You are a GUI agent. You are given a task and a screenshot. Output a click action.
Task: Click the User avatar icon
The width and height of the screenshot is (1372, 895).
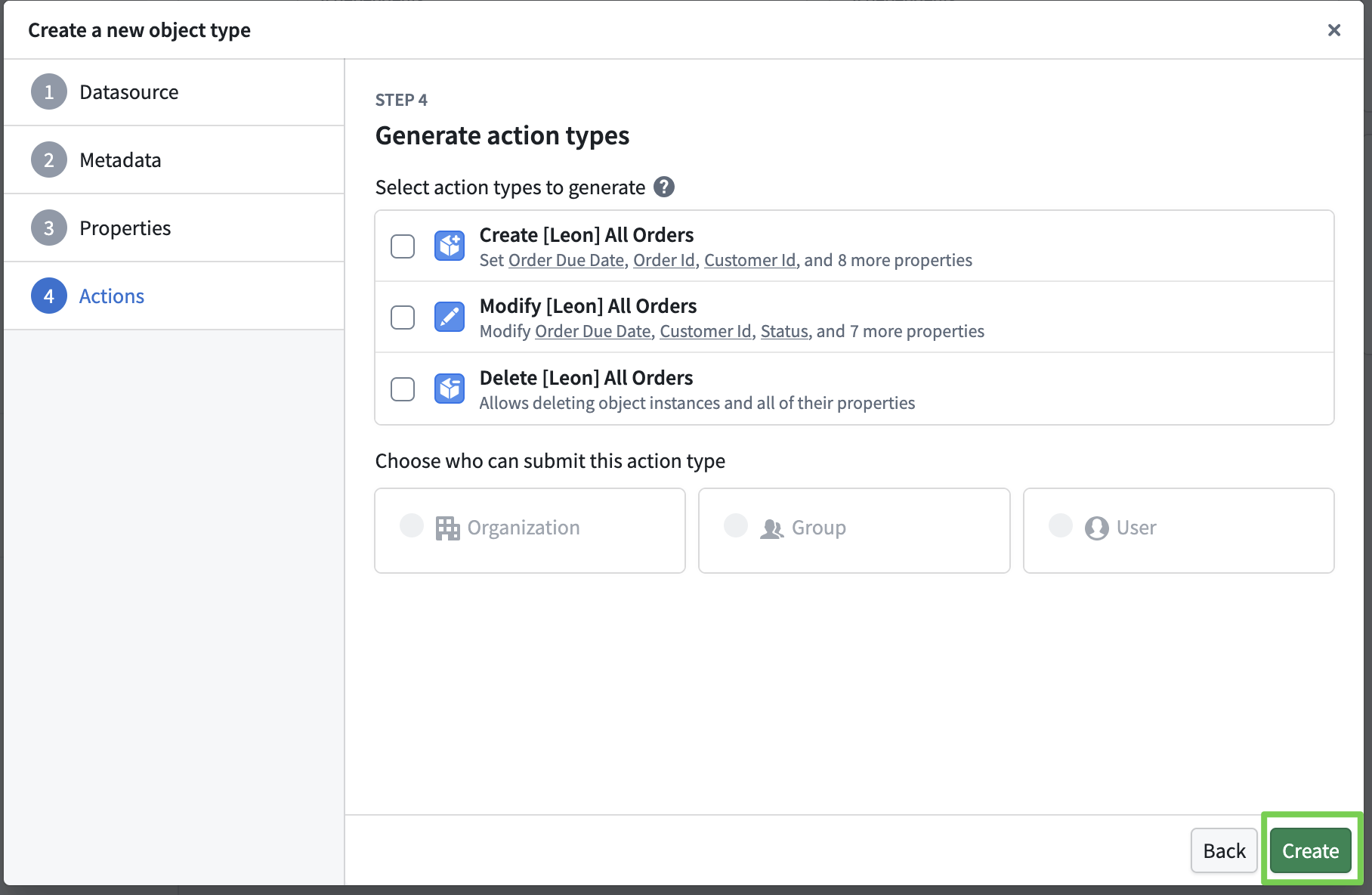[x=1096, y=528]
